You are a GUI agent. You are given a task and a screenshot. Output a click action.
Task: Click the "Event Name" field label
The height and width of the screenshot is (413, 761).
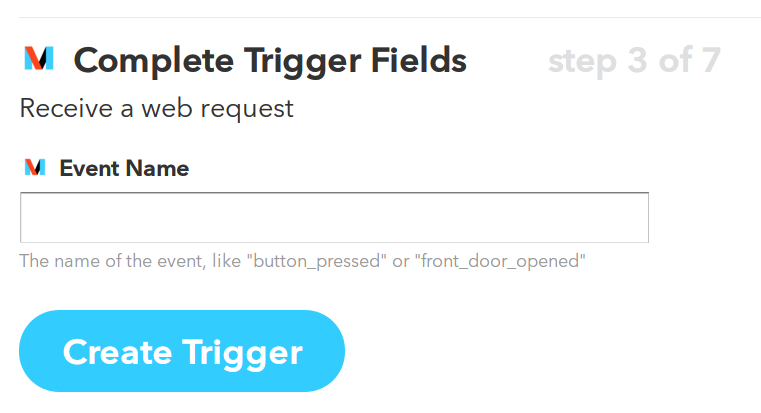coord(124,168)
